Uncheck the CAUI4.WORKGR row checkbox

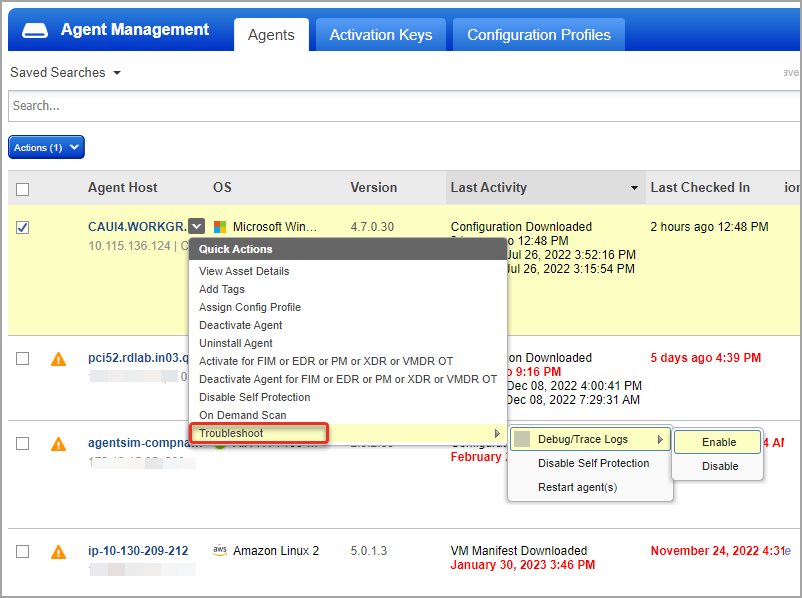point(22,226)
